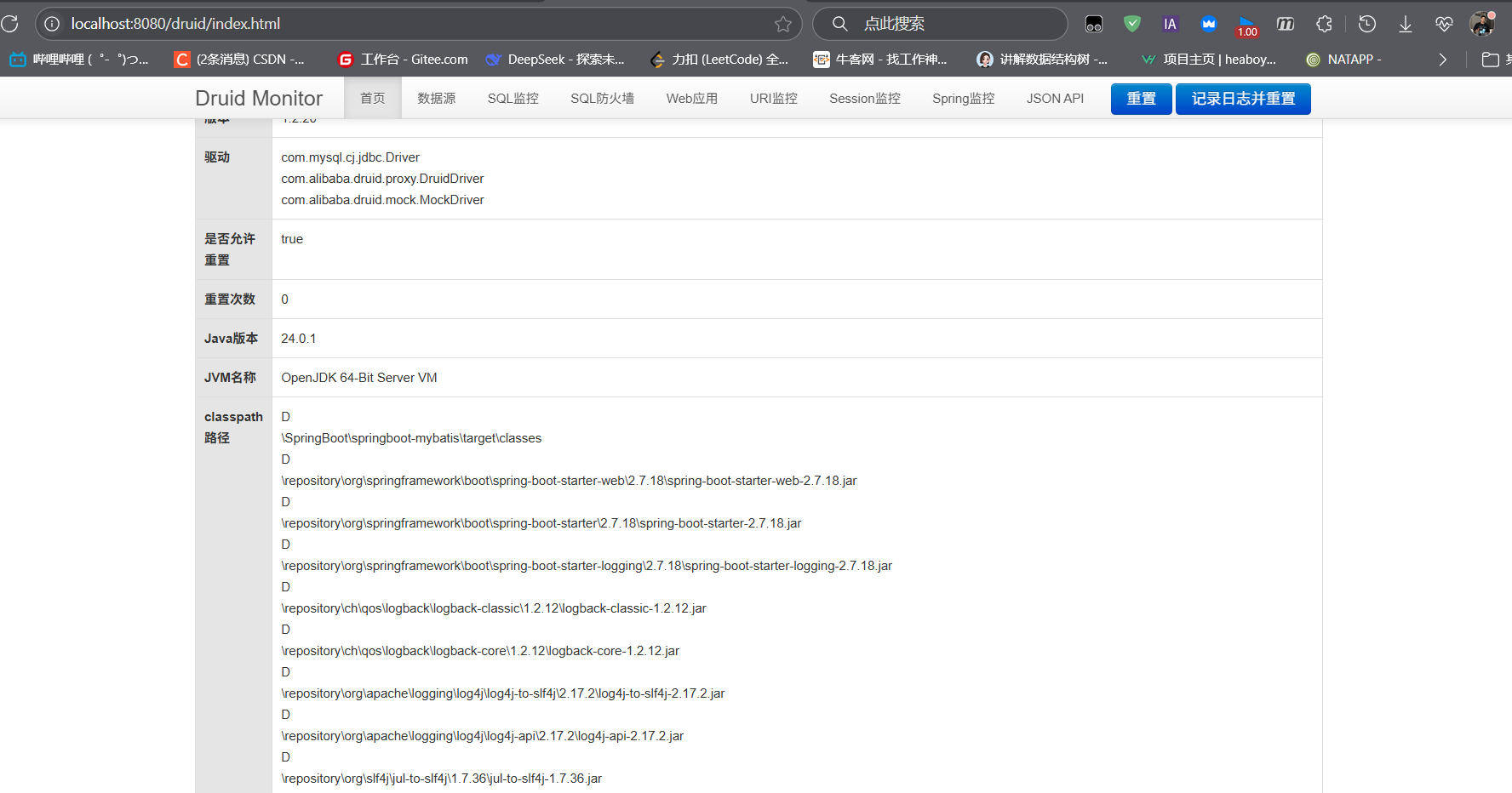Click the classpath路径 row label
1512x793 pixels.
233,427
